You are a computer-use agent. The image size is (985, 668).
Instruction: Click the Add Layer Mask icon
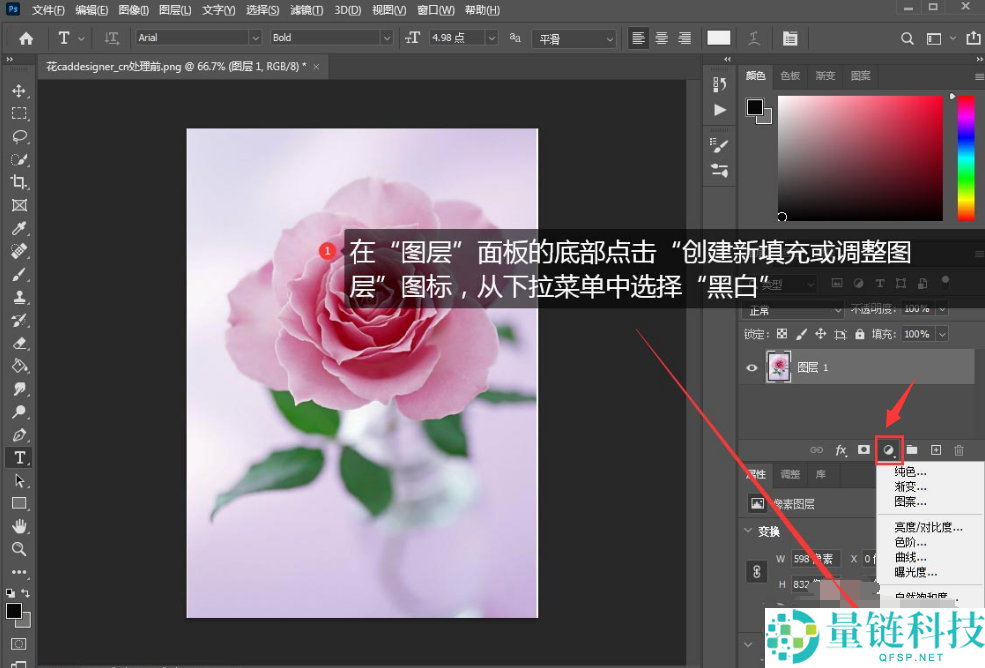point(863,450)
